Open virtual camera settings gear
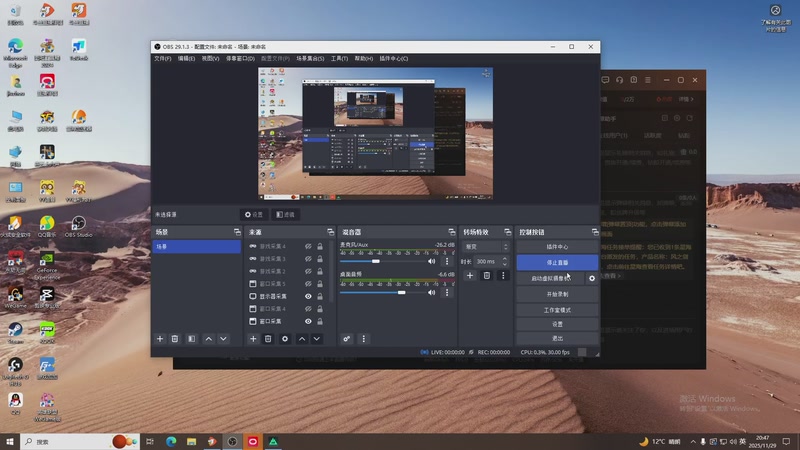Viewport: 800px width, 450px height. pyautogui.click(x=592, y=279)
